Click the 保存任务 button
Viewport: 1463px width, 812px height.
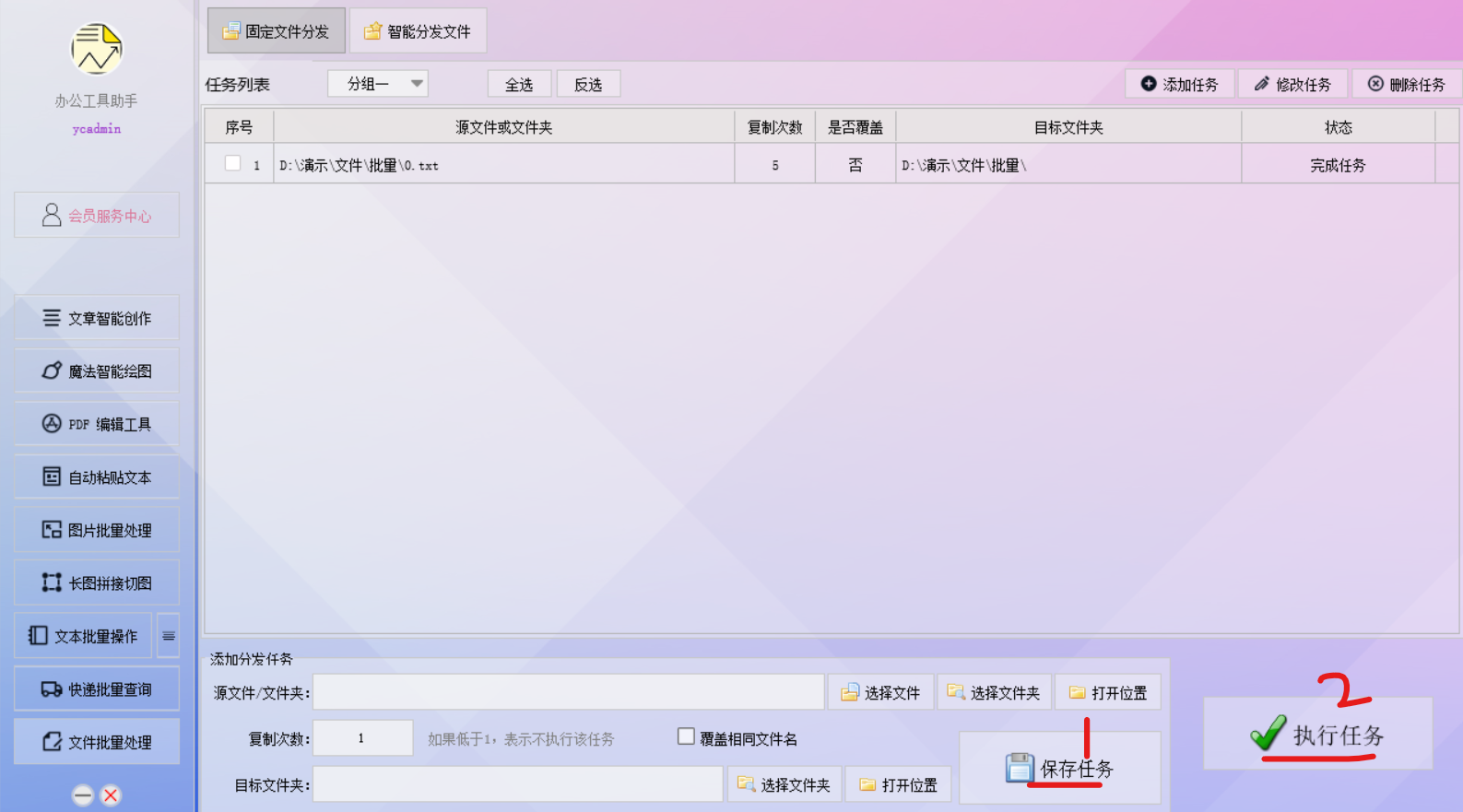point(1060,768)
